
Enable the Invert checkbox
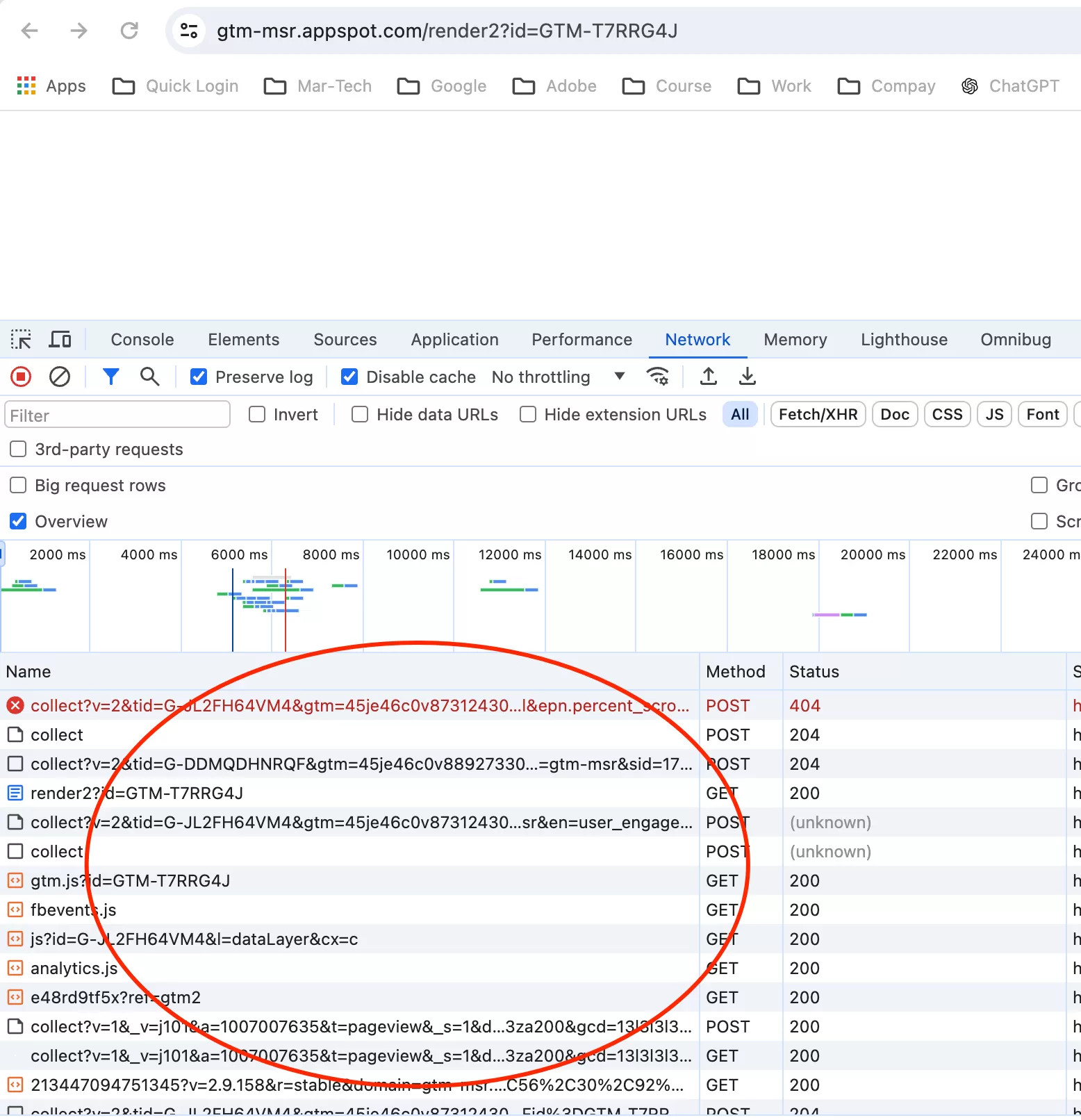click(257, 415)
